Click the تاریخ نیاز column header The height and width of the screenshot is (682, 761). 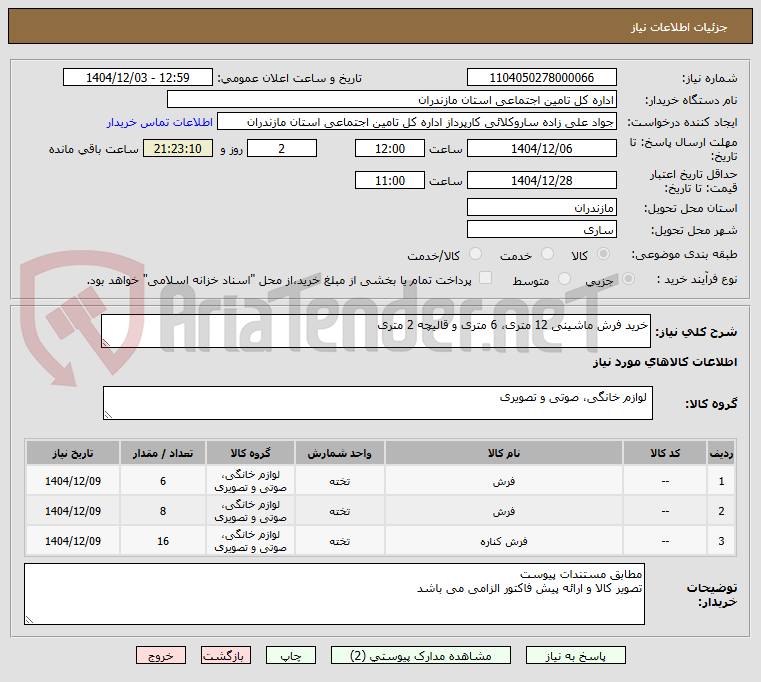pos(73,453)
